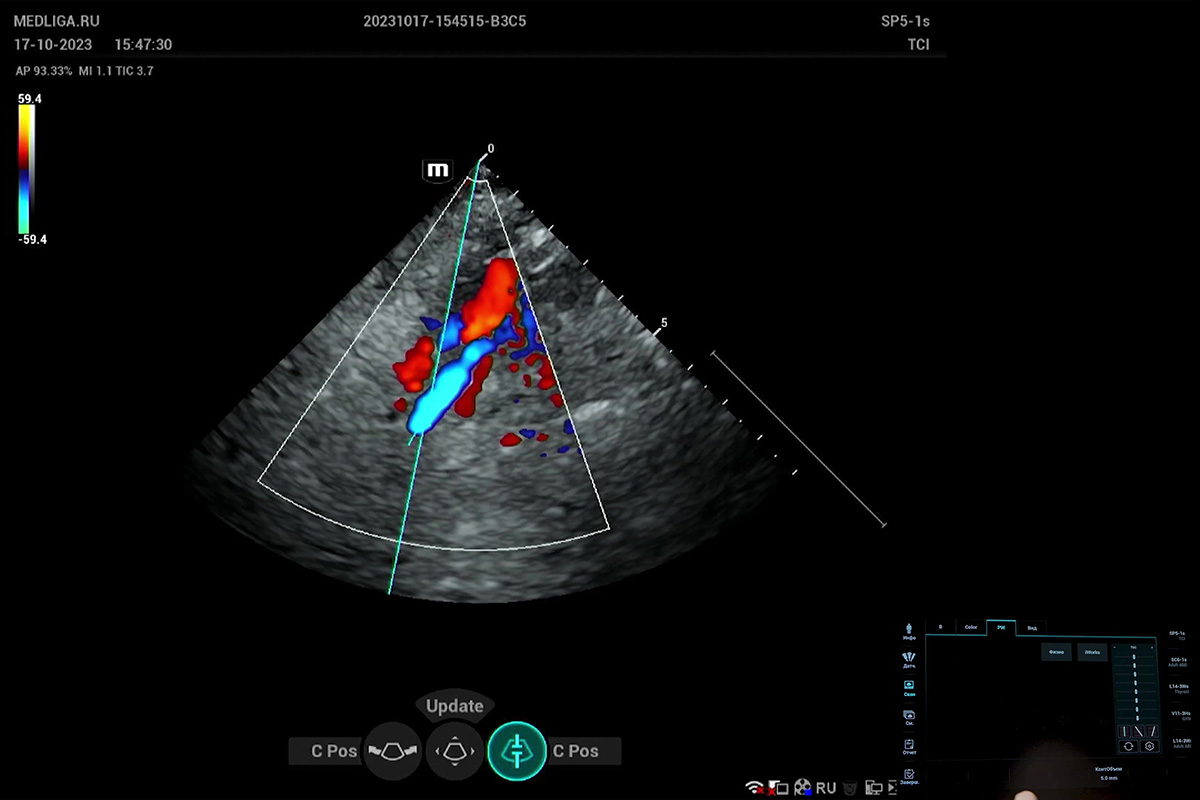Viewport: 1200px width, 800px height.
Task: Click the RU language indicator in status bar
Action: (825, 788)
